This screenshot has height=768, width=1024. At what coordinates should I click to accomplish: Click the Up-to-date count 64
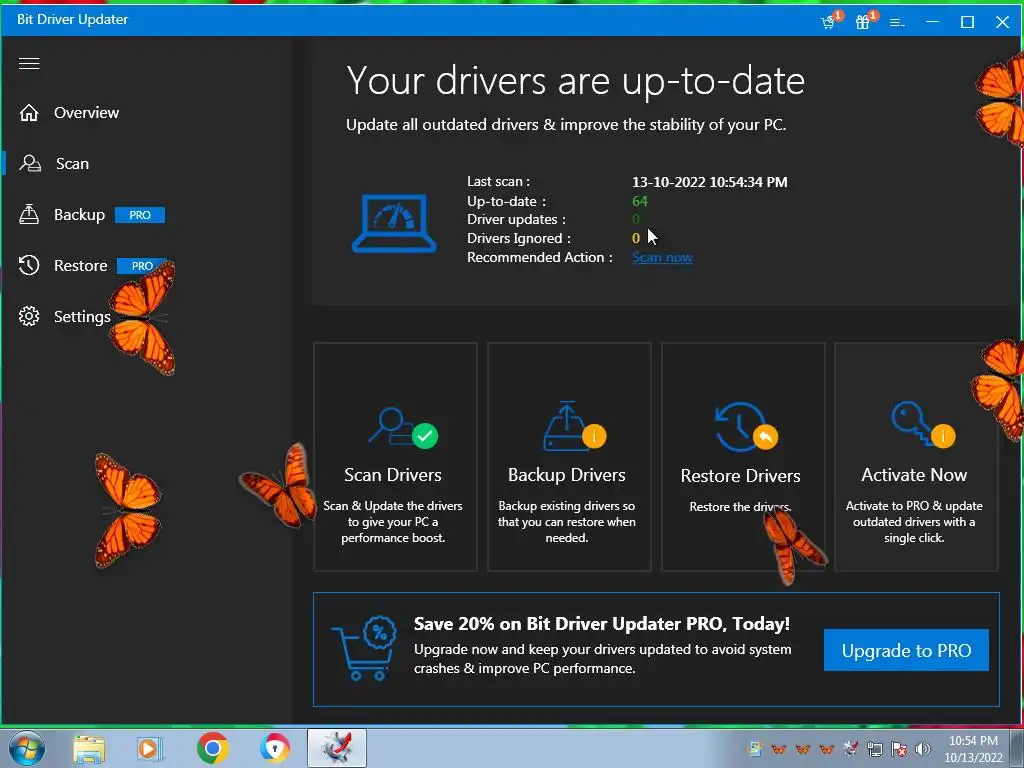pyautogui.click(x=639, y=201)
